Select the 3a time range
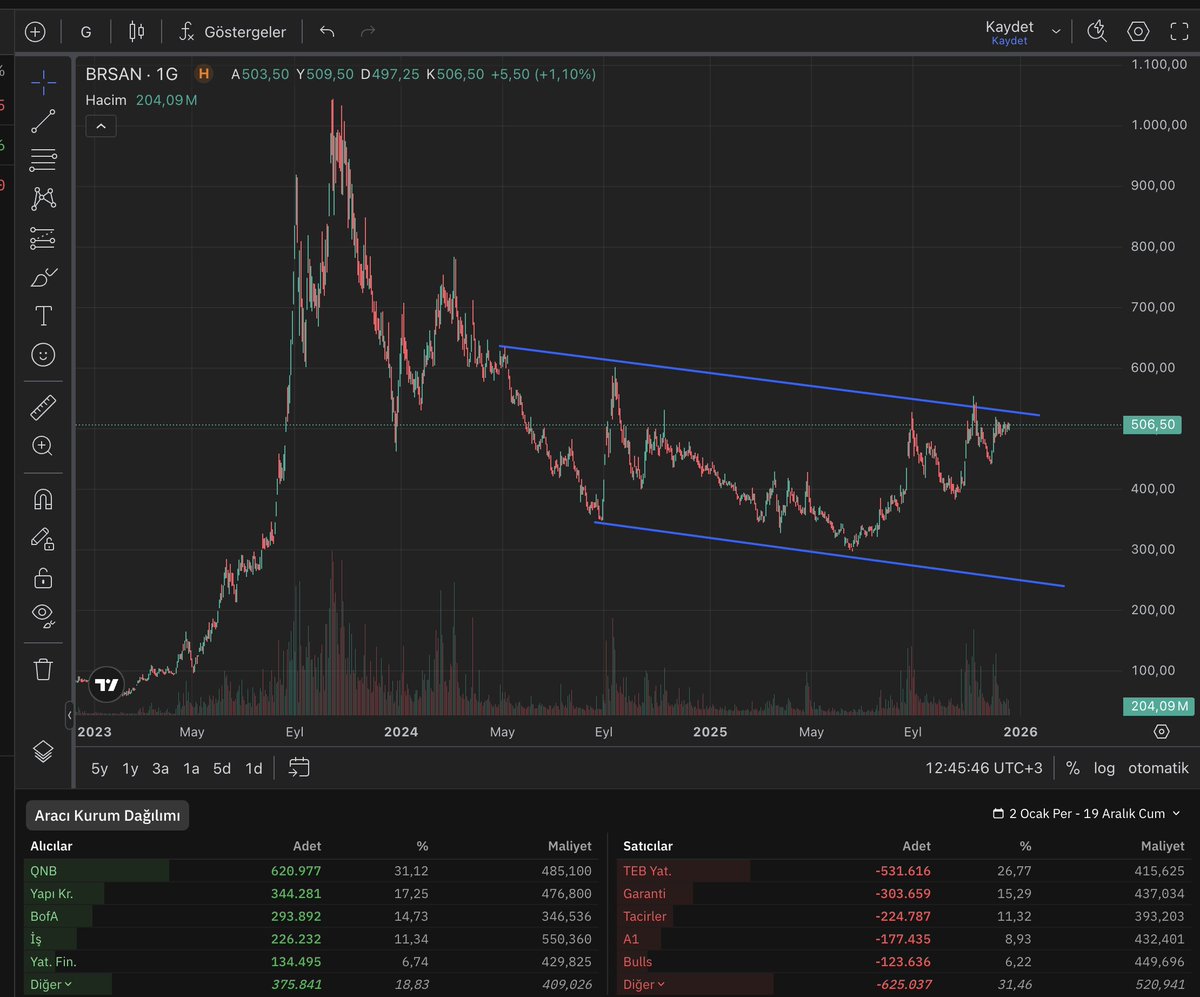The height and width of the screenshot is (997, 1200). coord(161,768)
